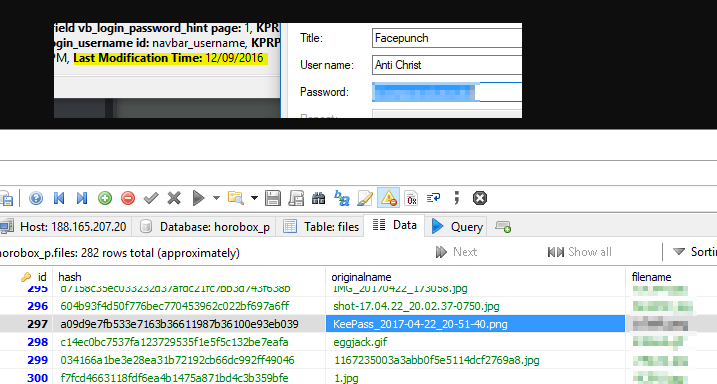Click the black cancel-operation X icon
This screenshot has height=384, width=717.
(480, 198)
